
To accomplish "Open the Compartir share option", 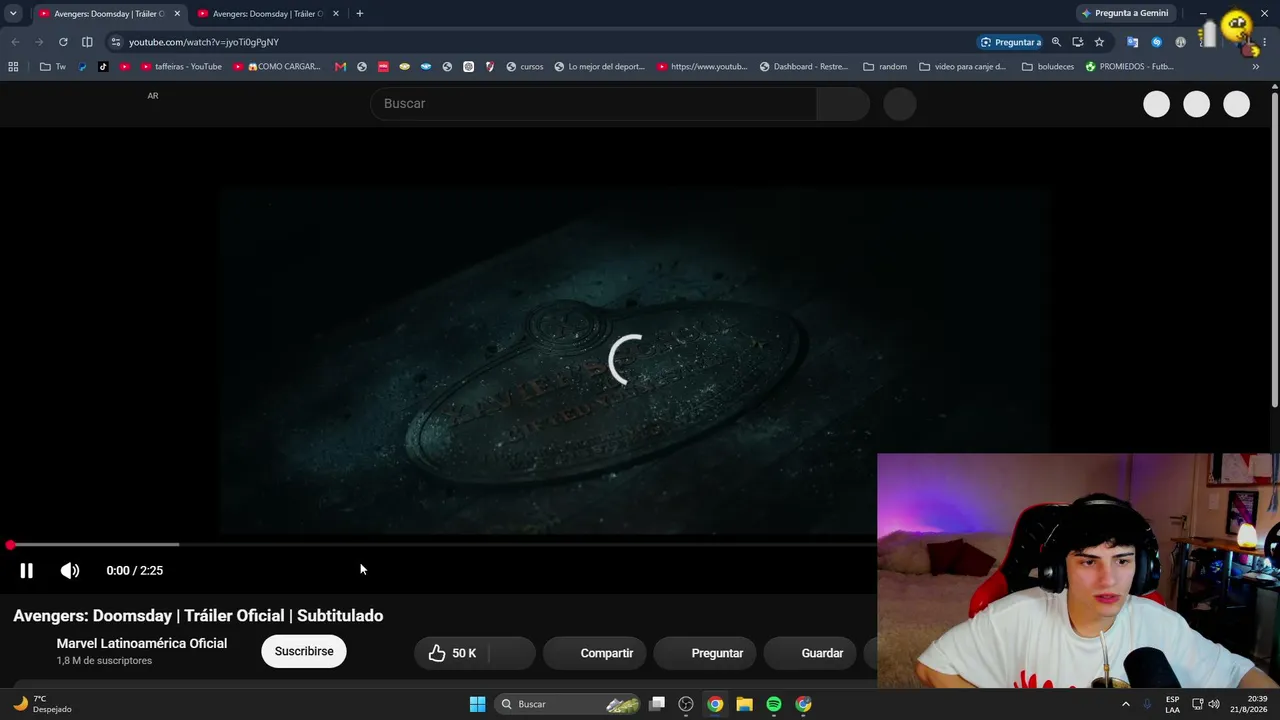I will pos(595,653).
